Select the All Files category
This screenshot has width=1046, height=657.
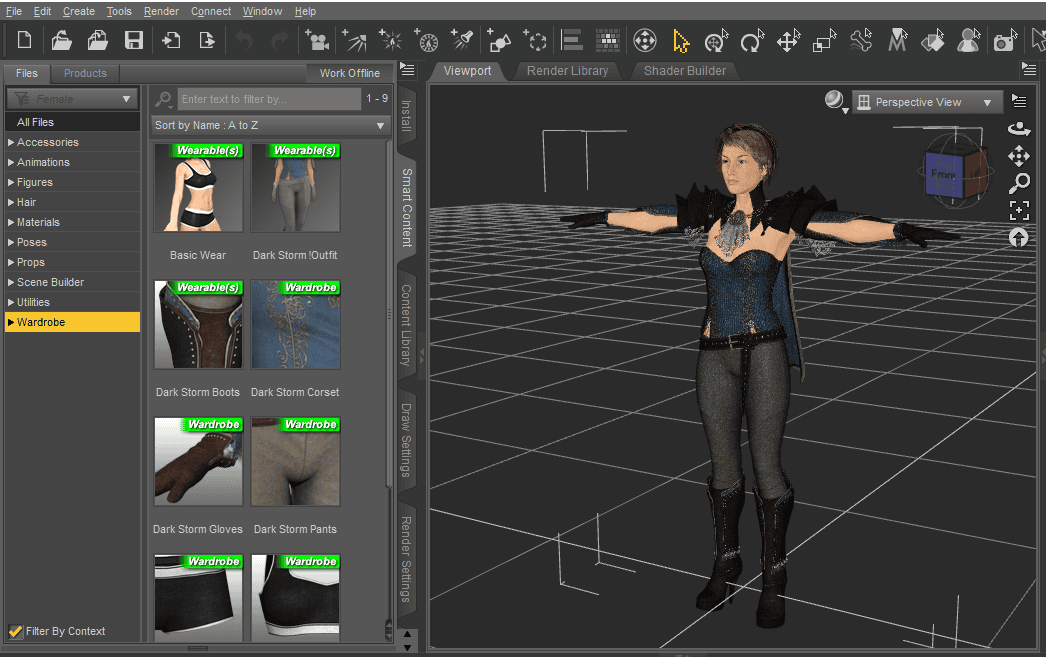tap(35, 122)
